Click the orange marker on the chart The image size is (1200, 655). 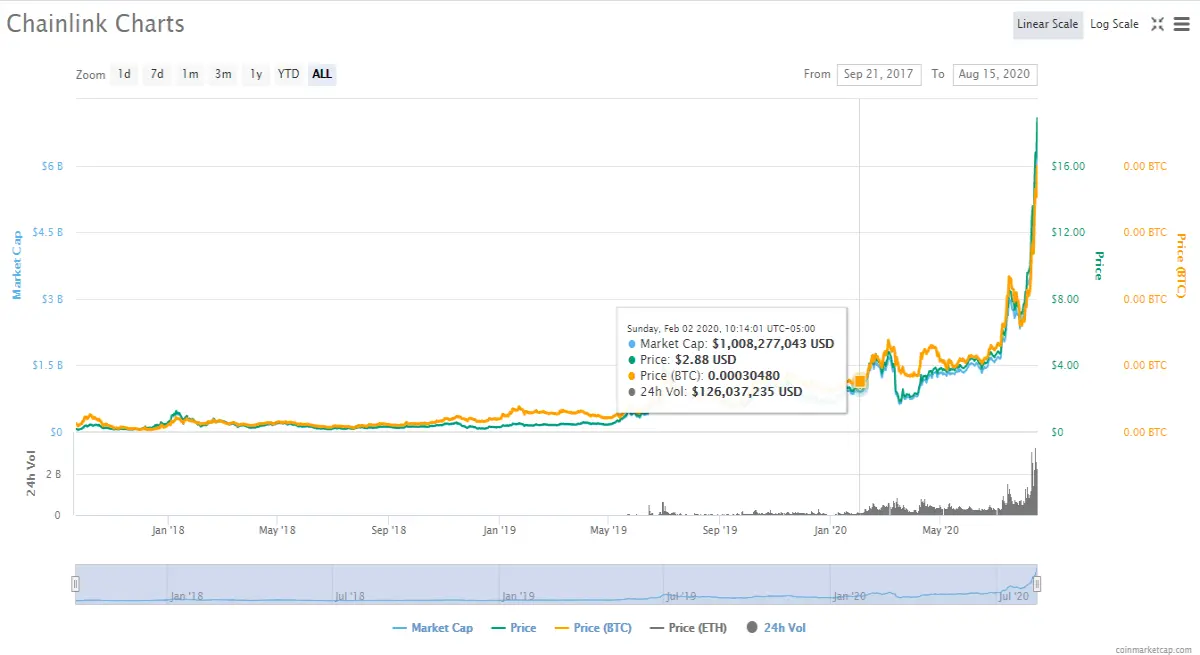tap(860, 381)
